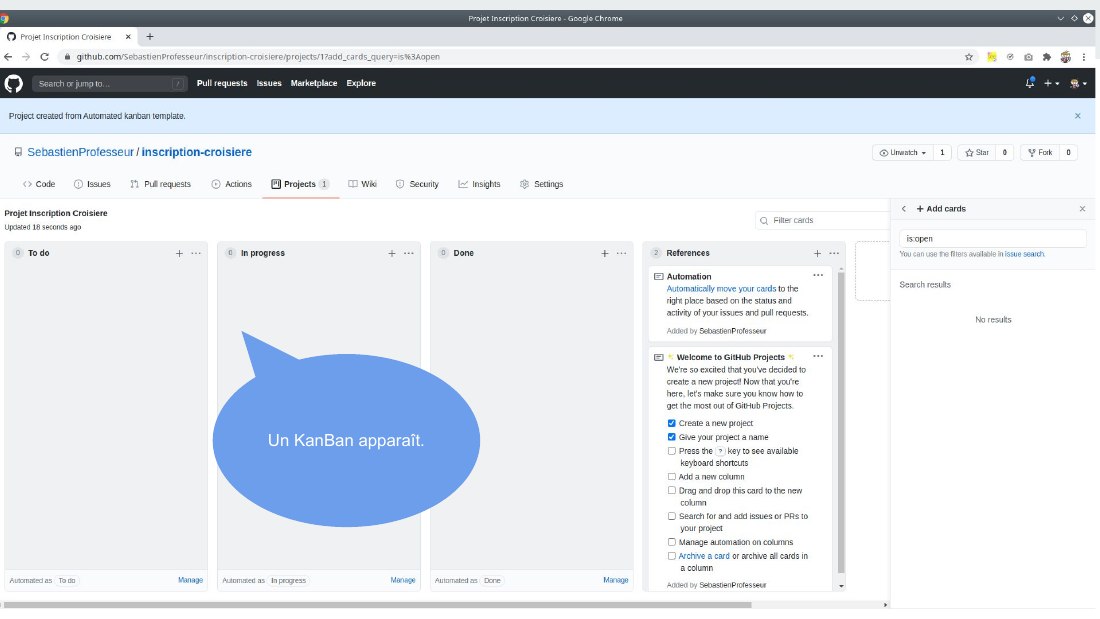Open the To do column options menu
This screenshot has width=1100, height=619.
click(x=196, y=253)
